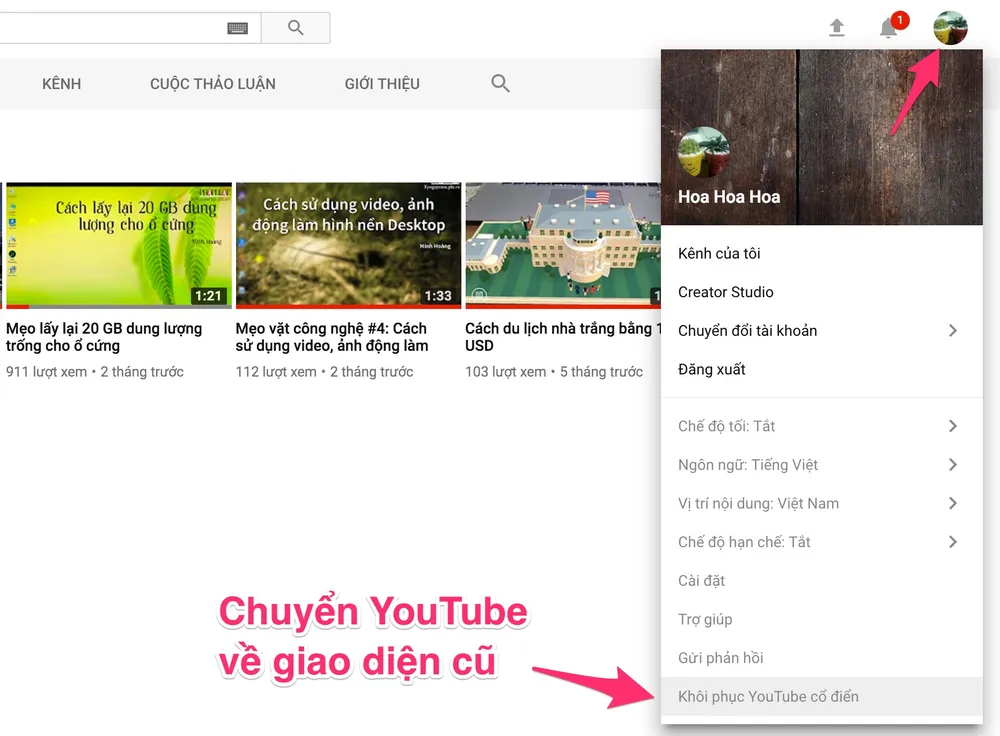
Task: Open the GIỚI THIỆU tab
Action: pyautogui.click(x=382, y=84)
